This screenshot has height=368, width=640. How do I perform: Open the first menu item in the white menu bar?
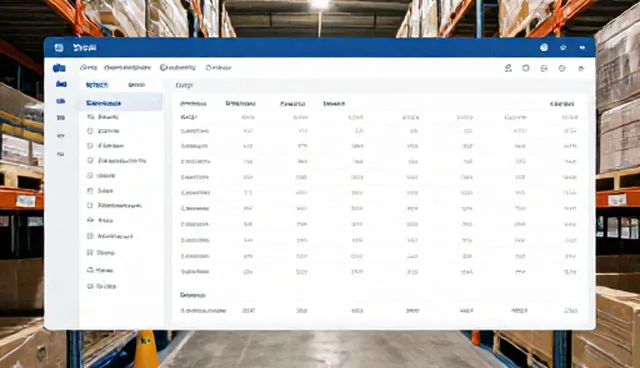pyautogui.click(x=89, y=68)
